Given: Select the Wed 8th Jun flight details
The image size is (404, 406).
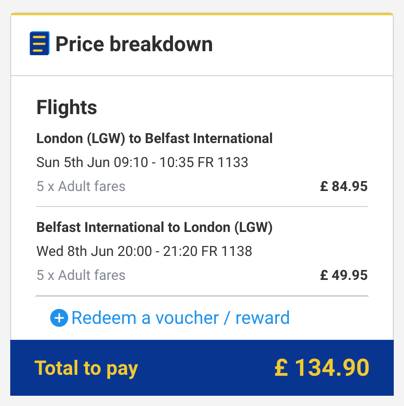Looking at the screenshot, I should tap(144, 251).
